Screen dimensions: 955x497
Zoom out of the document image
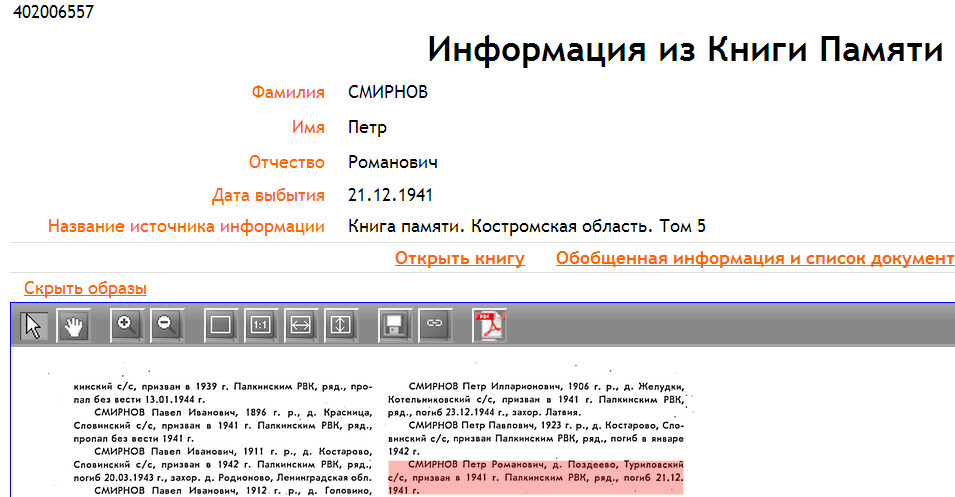click(x=165, y=325)
